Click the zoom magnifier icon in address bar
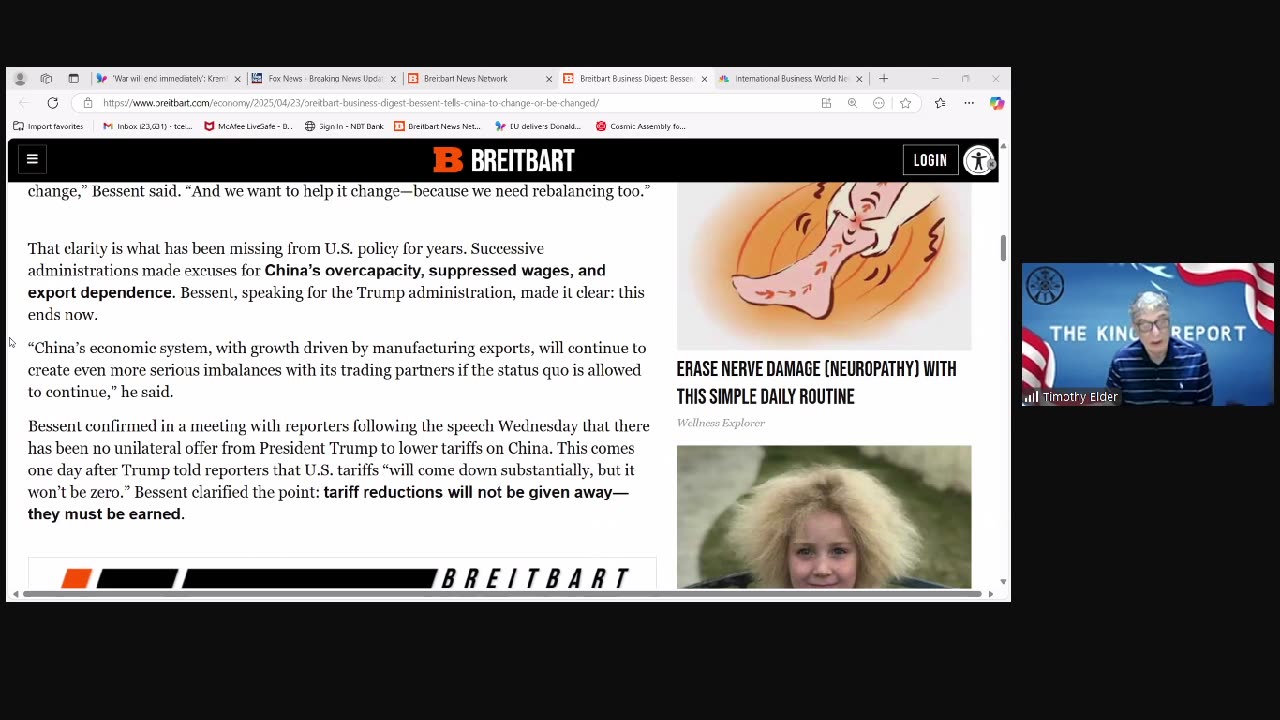Viewport: 1280px width, 720px height. pos(852,103)
